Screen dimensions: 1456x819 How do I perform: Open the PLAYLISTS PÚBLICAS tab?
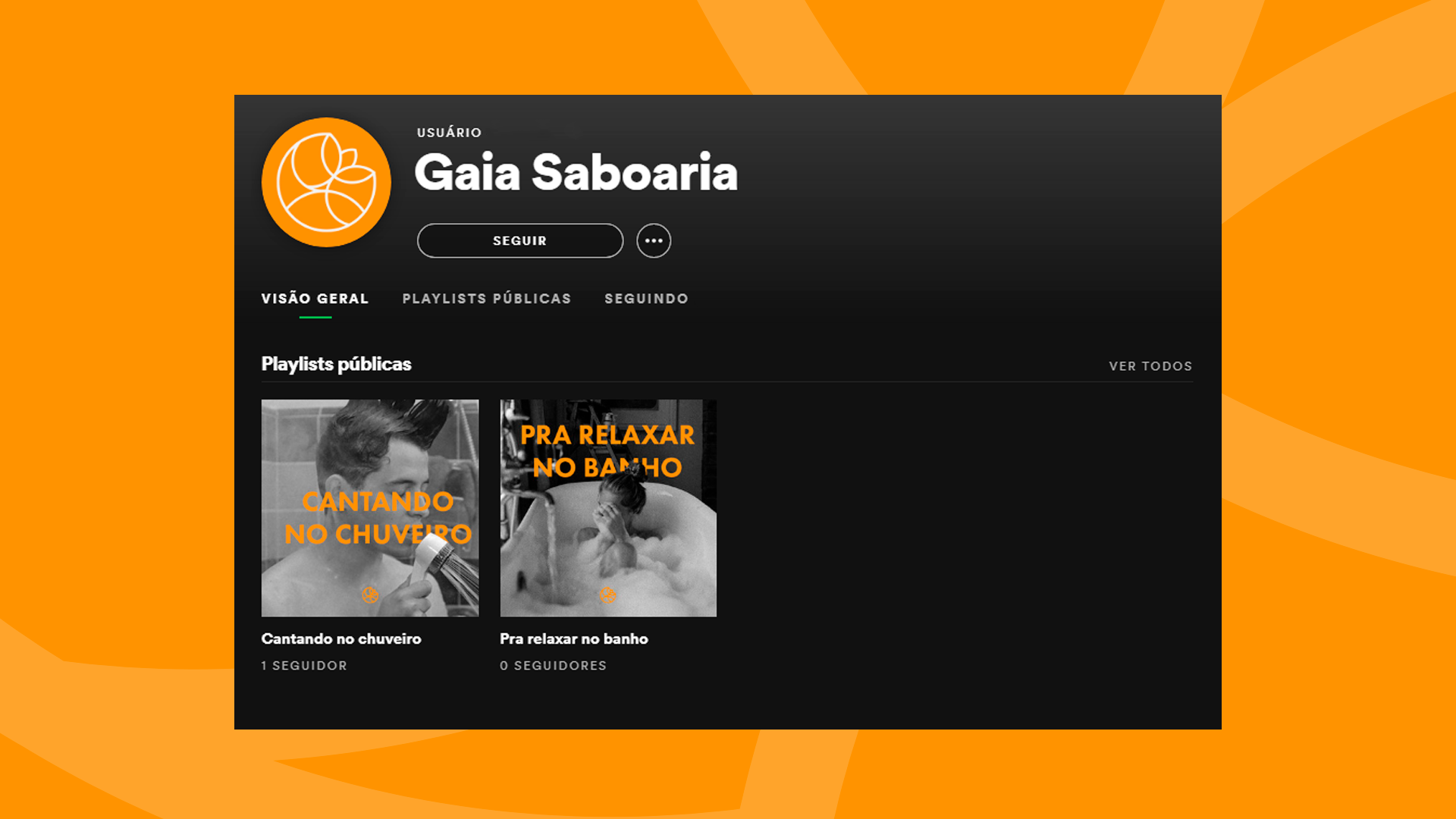click(x=487, y=299)
